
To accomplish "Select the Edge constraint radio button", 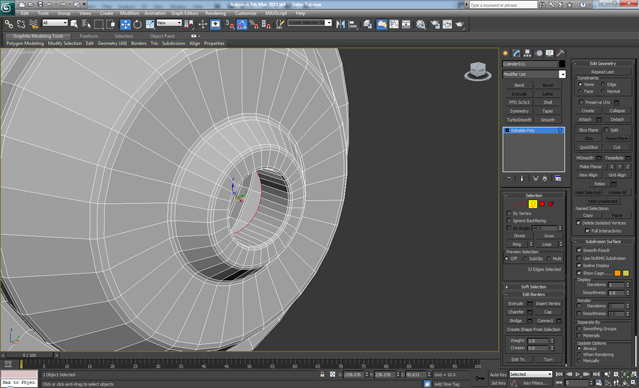I will coord(603,84).
